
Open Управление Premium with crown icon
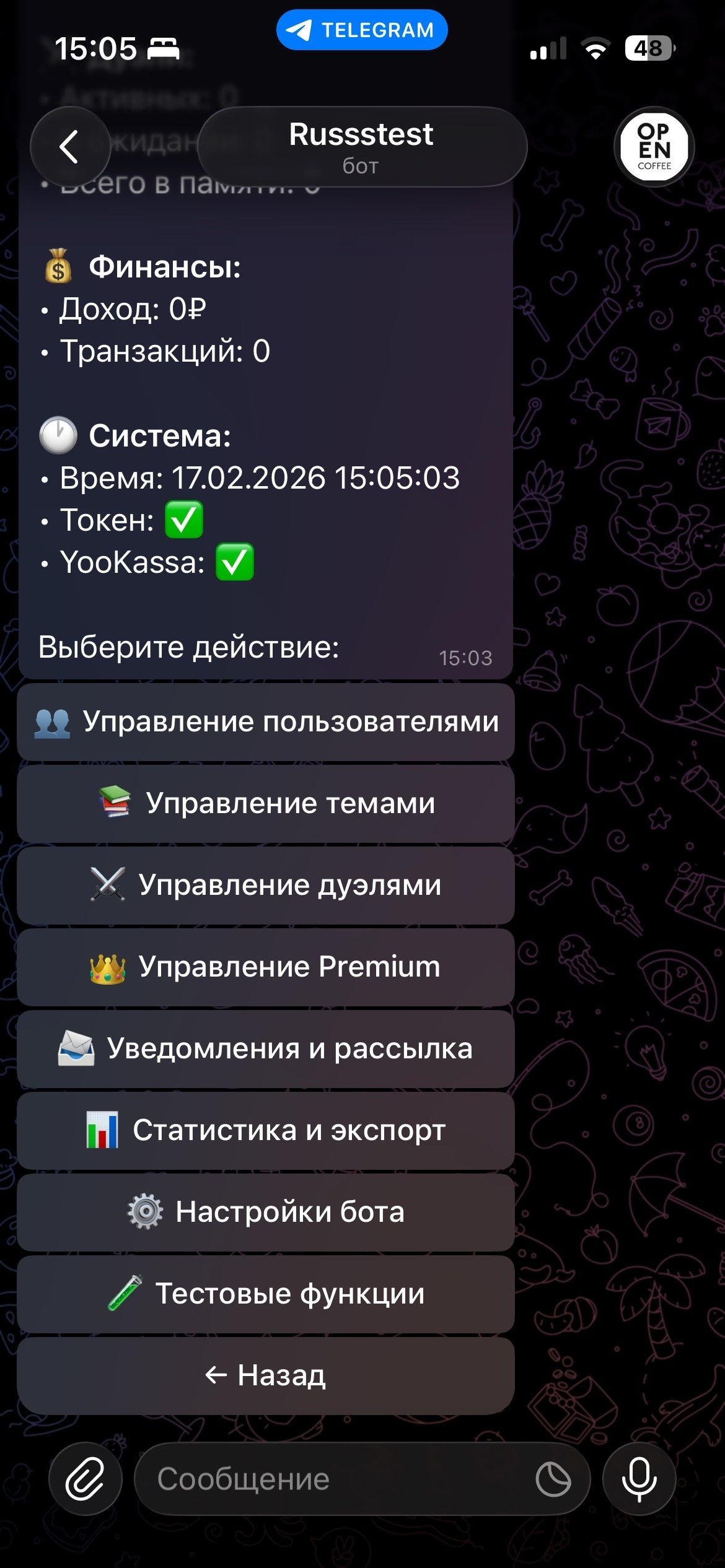[x=266, y=967]
